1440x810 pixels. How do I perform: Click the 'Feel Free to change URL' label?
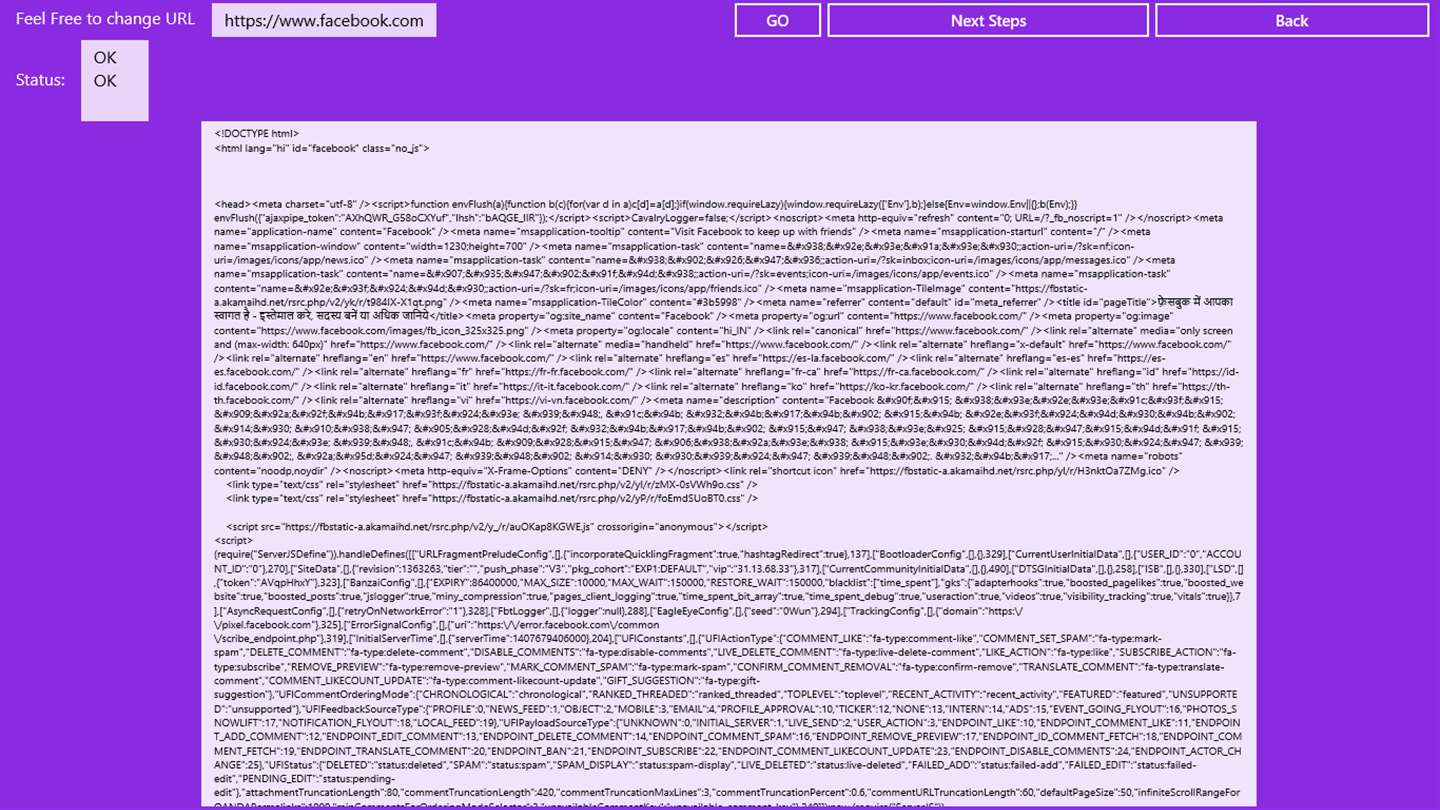coord(106,20)
